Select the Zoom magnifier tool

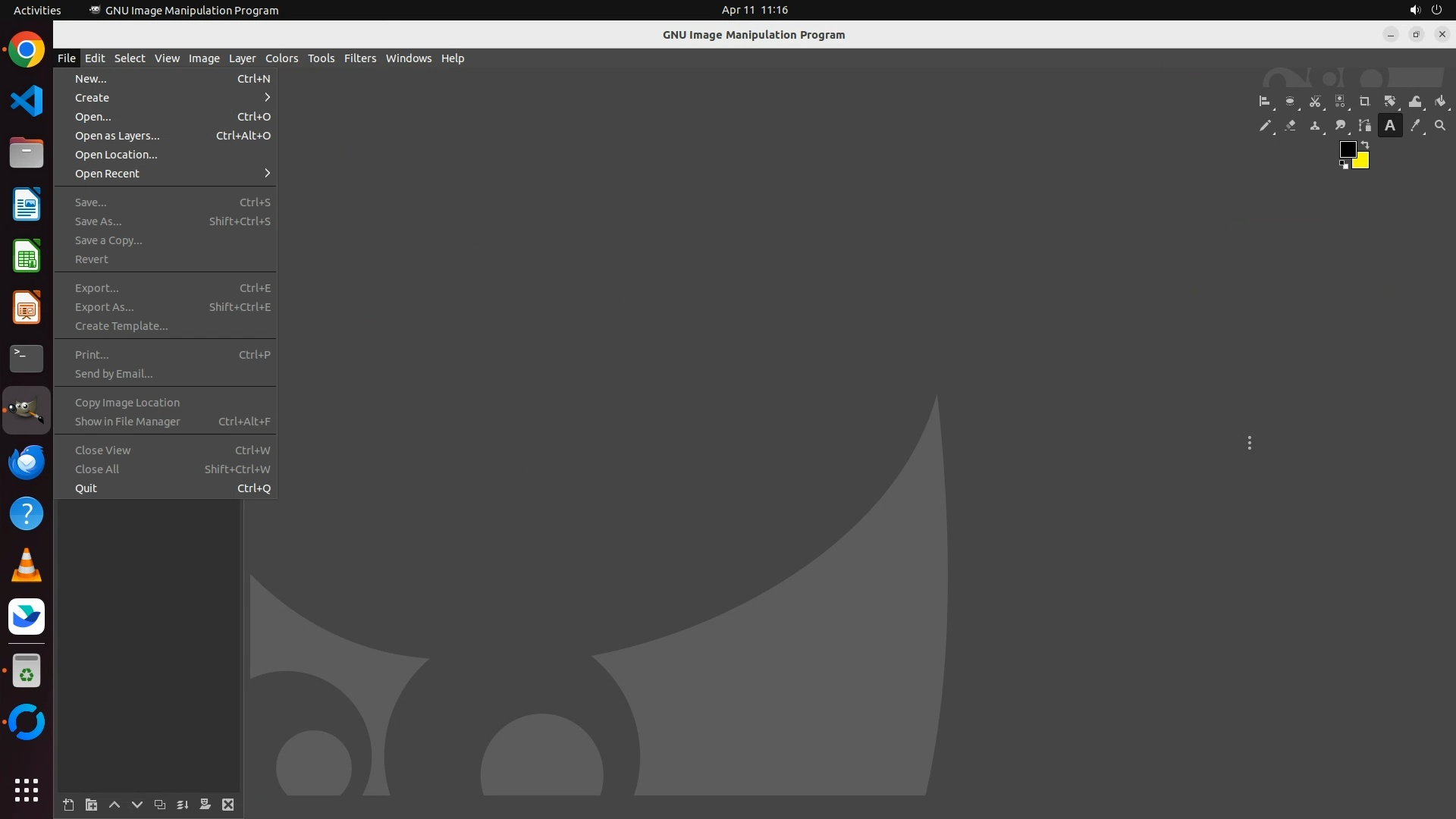[x=1440, y=126]
